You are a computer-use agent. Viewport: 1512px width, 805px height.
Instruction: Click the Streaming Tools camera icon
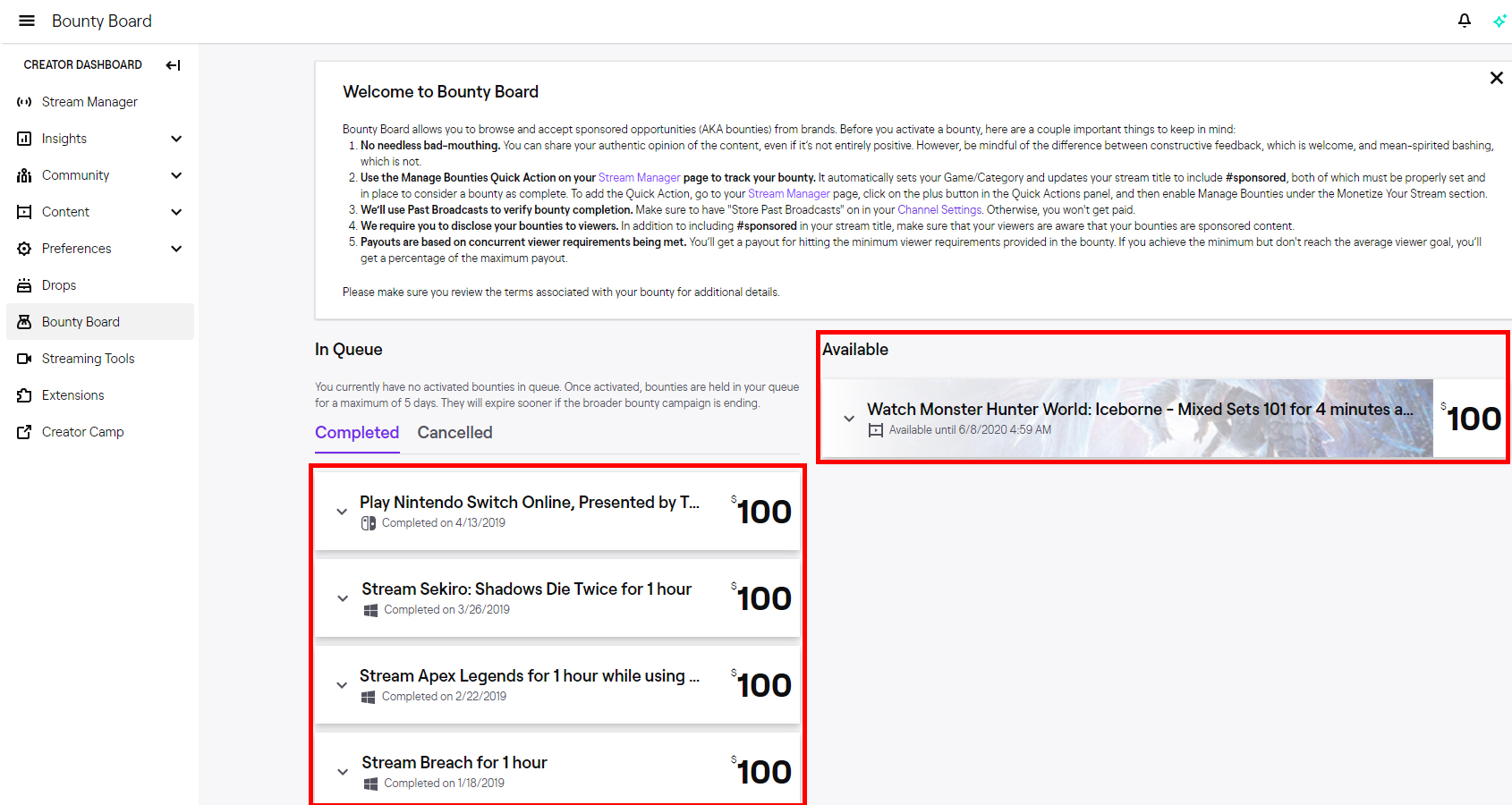point(24,359)
